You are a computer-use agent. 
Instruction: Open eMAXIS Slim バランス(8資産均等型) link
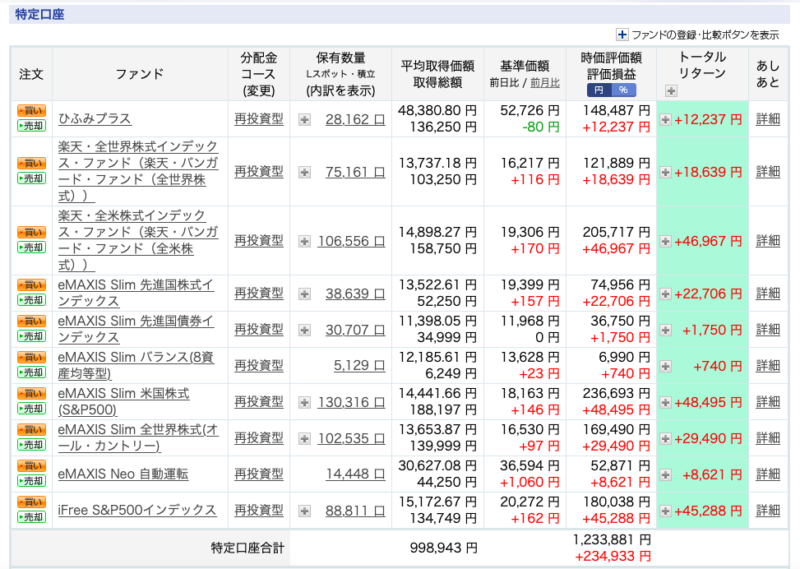pyautogui.click(x=136, y=365)
